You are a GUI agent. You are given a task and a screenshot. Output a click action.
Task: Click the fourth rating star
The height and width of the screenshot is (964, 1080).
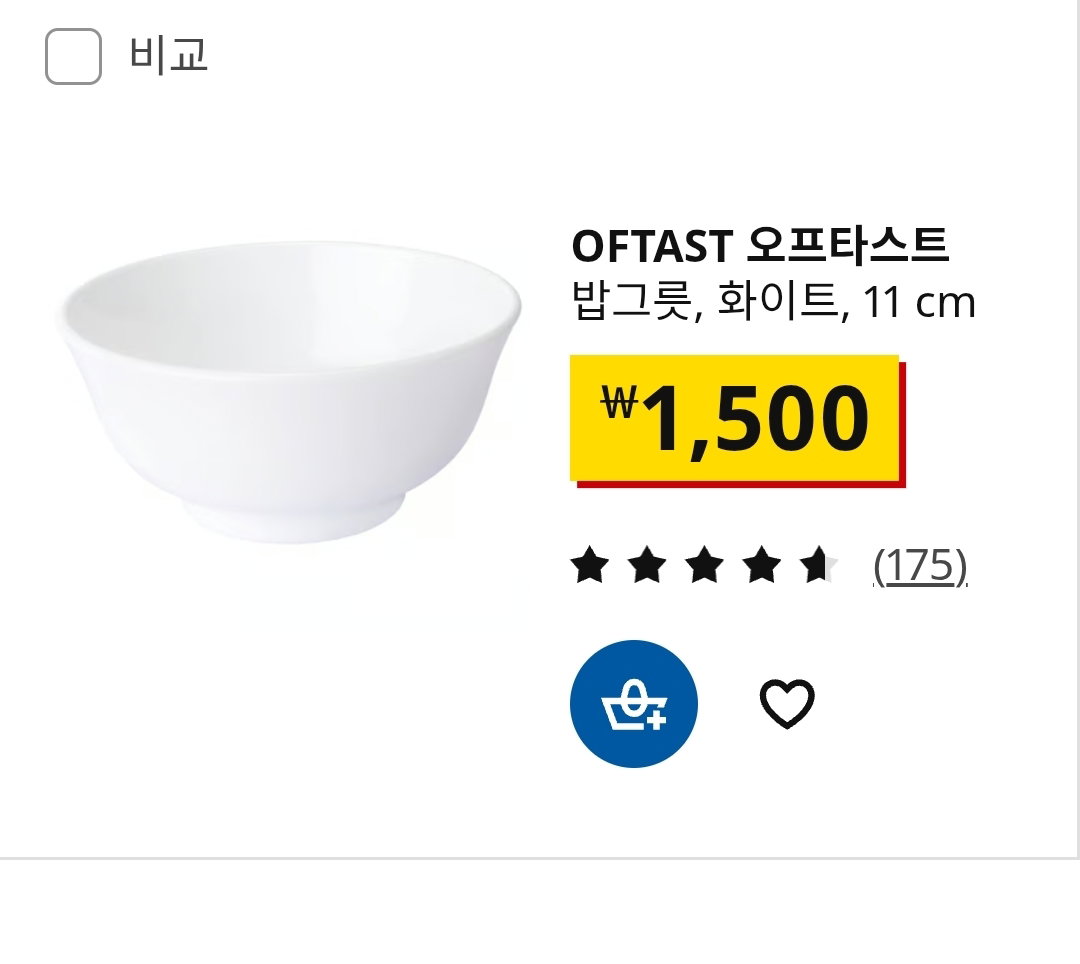761,565
